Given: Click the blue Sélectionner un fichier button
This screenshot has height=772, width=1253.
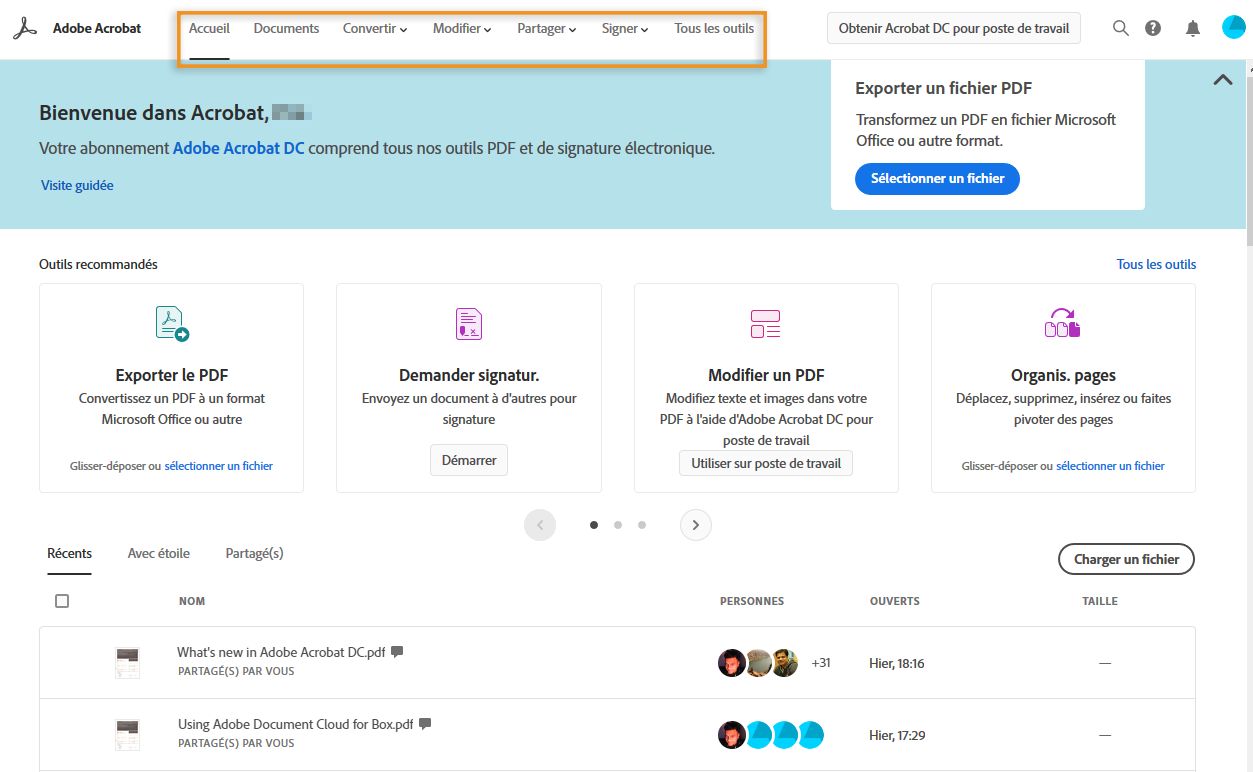Looking at the screenshot, I should pos(937,179).
